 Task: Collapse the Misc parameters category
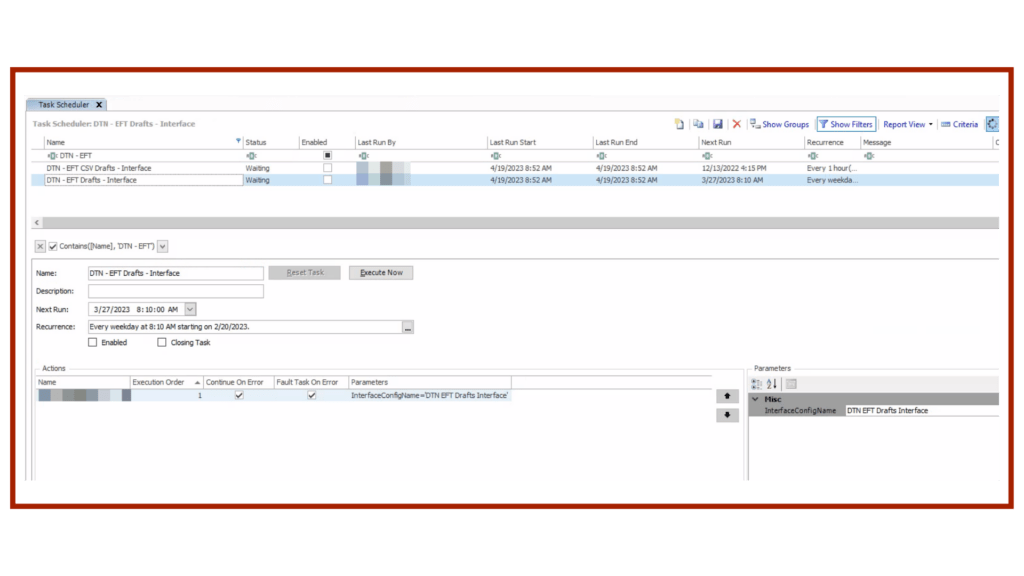(755, 399)
